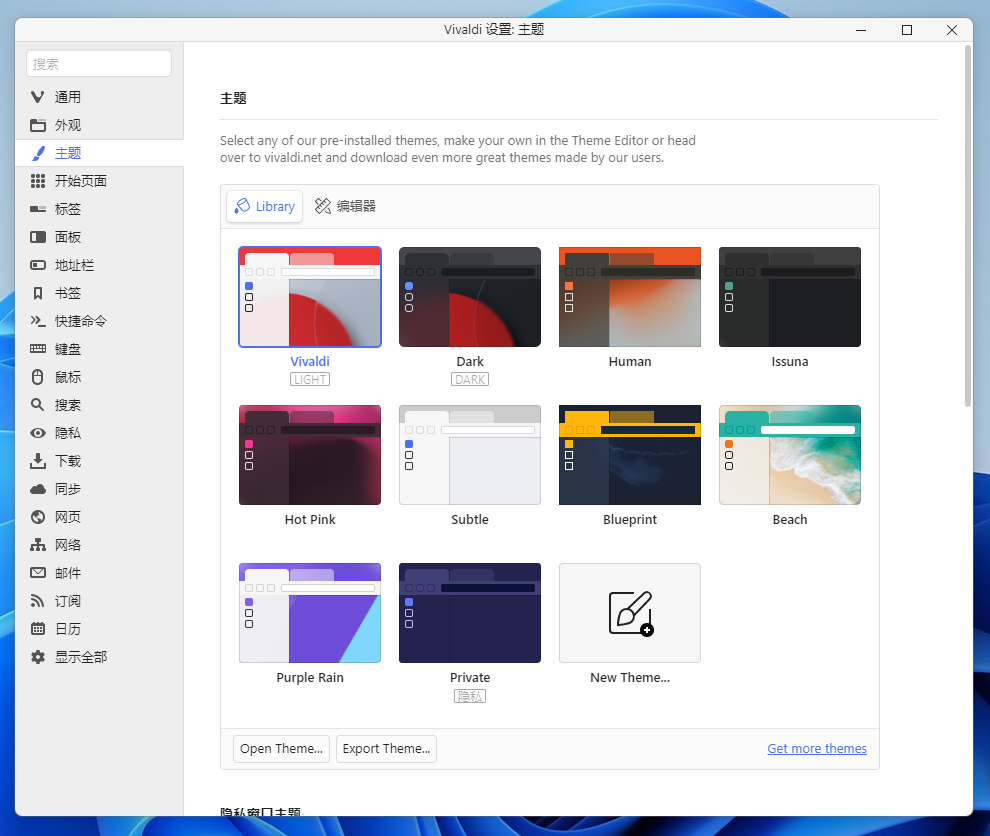Click the globe icon beside 网页
The width and height of the screenshot is (990, 836).
[x=38, y=517]
